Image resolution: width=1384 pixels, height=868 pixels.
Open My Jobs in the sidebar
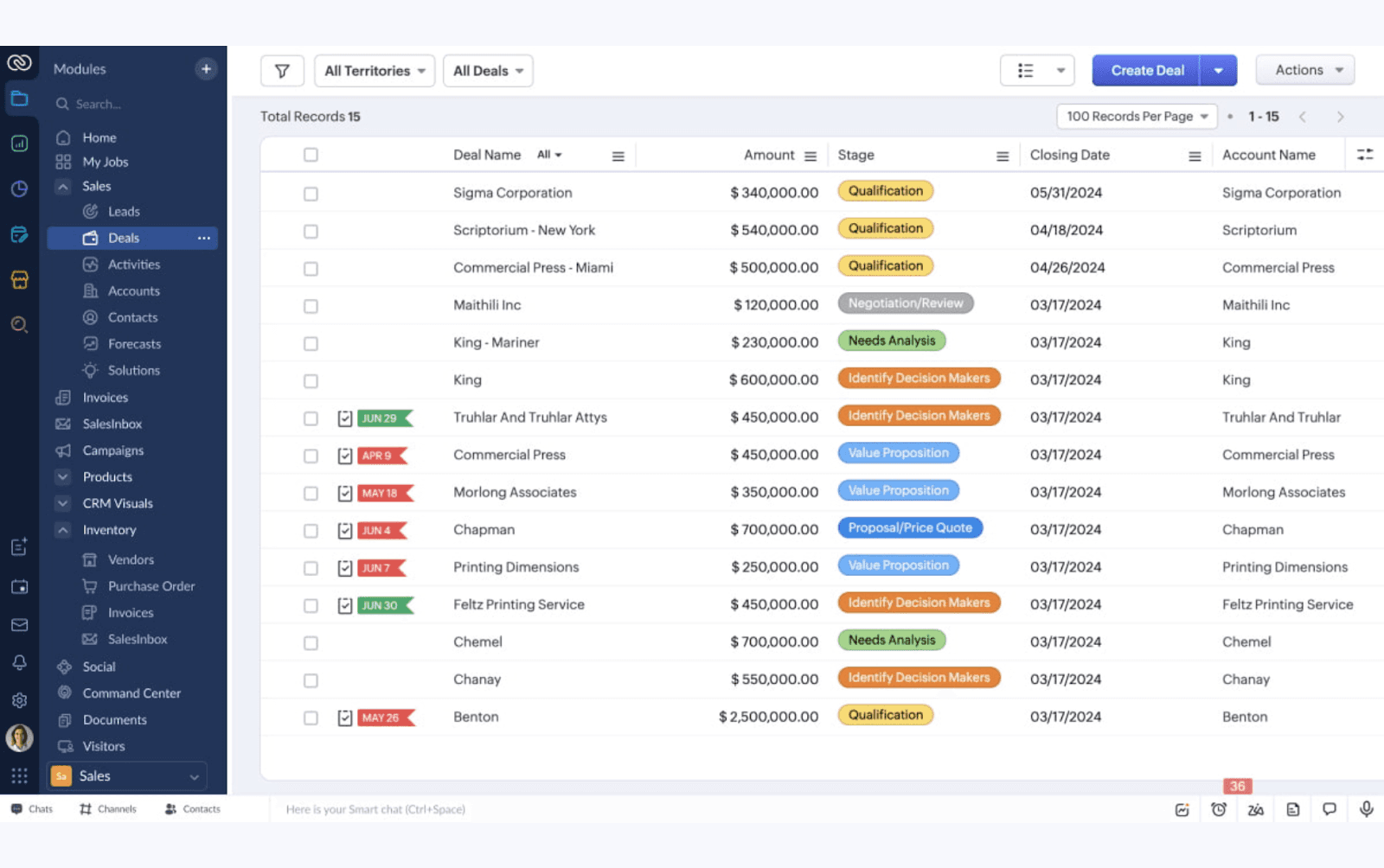[x=92, y=162]
